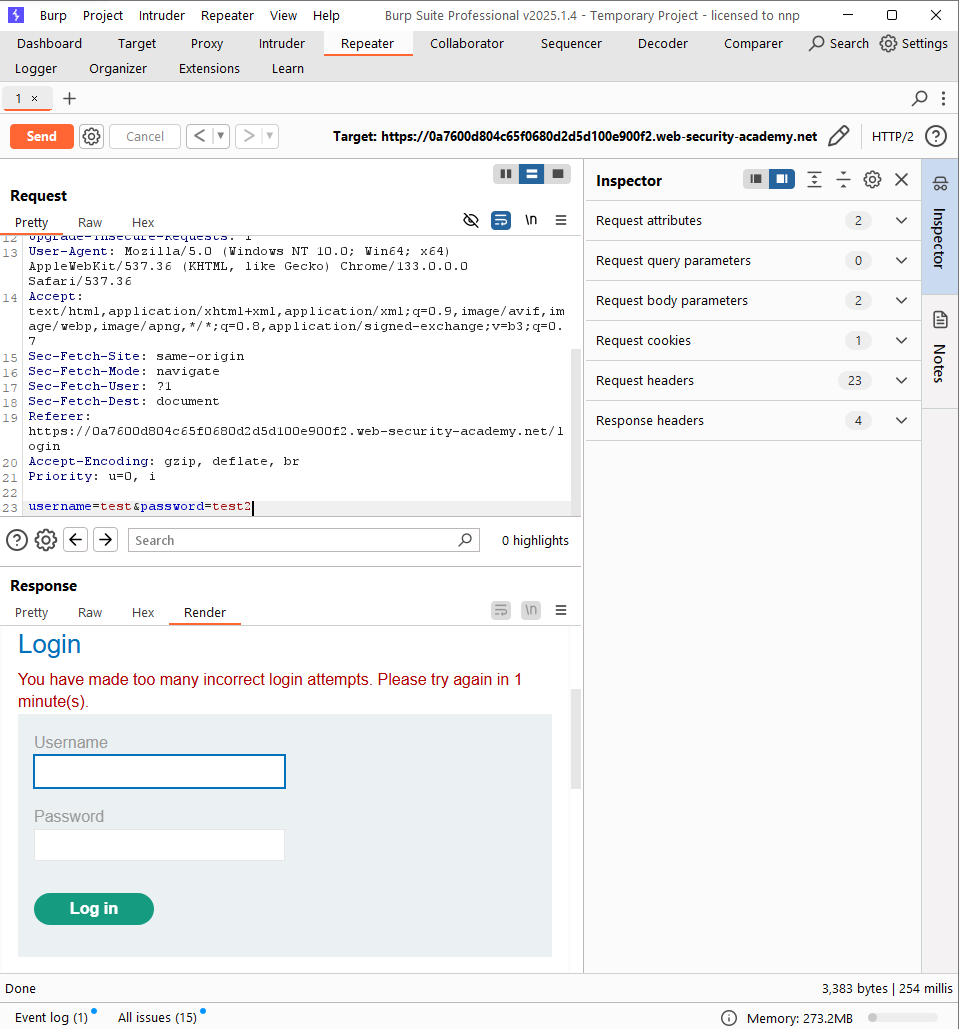Click the Burp Suite logo icon
Image resolution: width=959 pixels, height=1029 pixels.
click(16, 14)
